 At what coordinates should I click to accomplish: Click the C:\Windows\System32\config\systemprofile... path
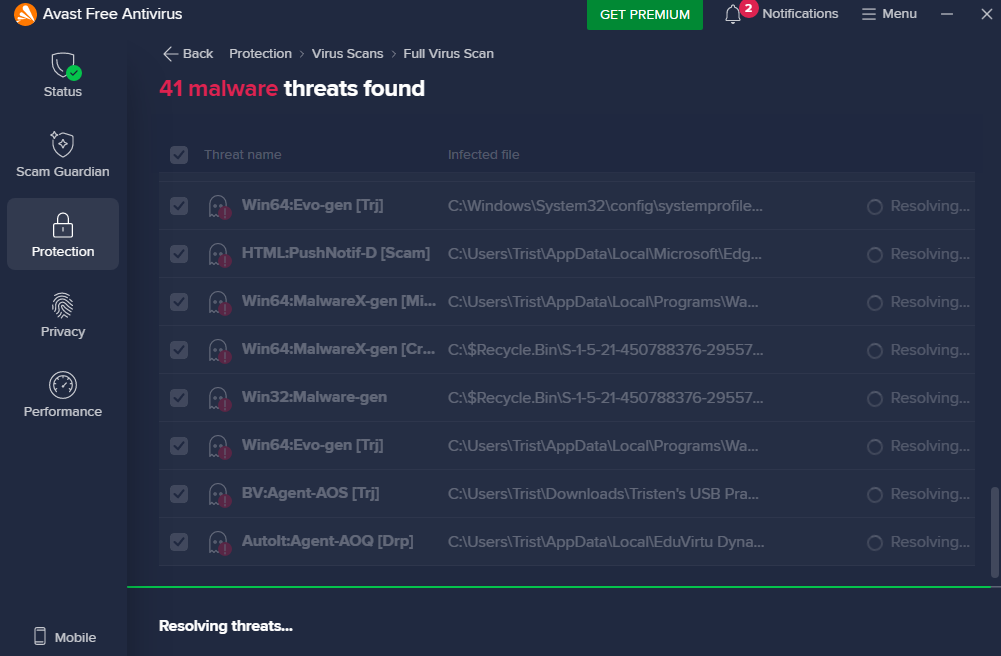[x=605, y=206]
